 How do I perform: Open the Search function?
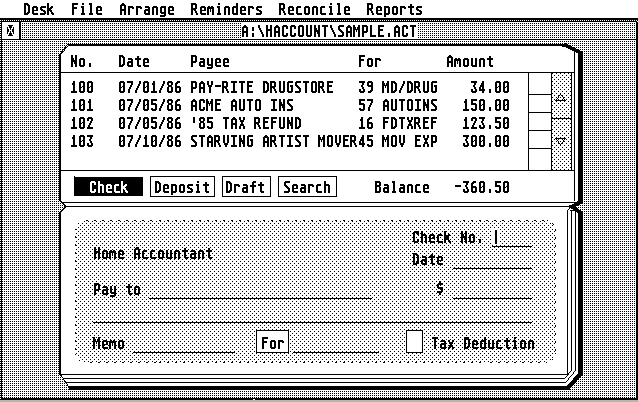[x=307, y=187]
